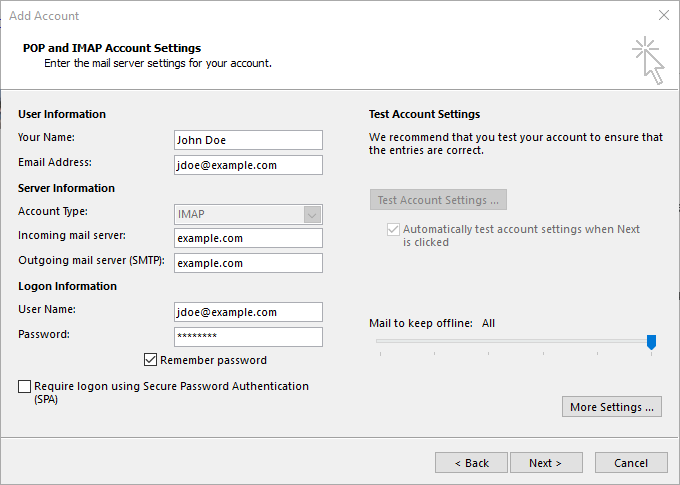Screen dimensions: 680x485
Task: Click the Mail to keep offline slider handle
Action: pyautogui.click(x=651, y=342)
